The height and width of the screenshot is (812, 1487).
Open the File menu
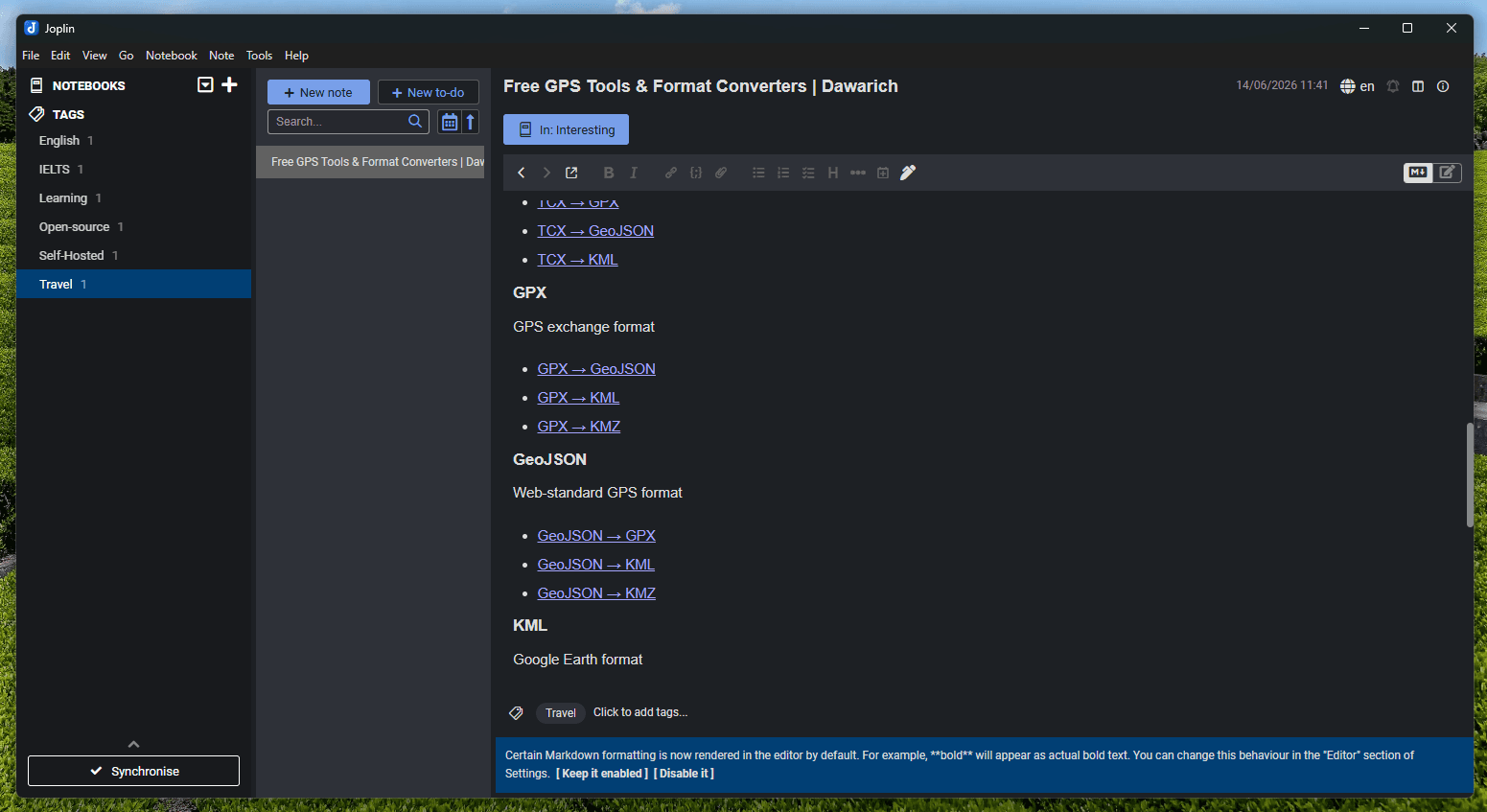pos(31,56)
